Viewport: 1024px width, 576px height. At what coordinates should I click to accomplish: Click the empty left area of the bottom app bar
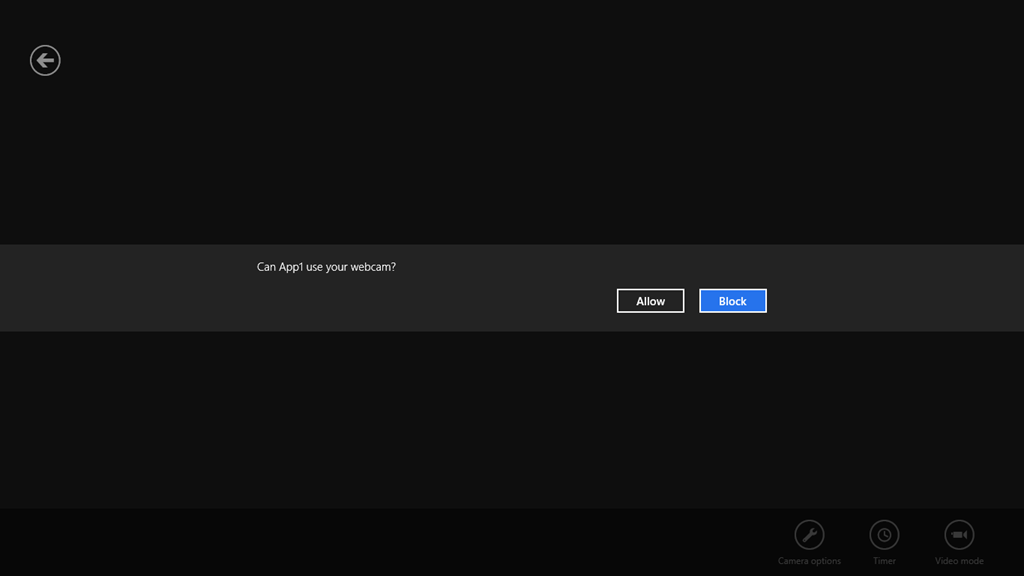click(300, 542)
